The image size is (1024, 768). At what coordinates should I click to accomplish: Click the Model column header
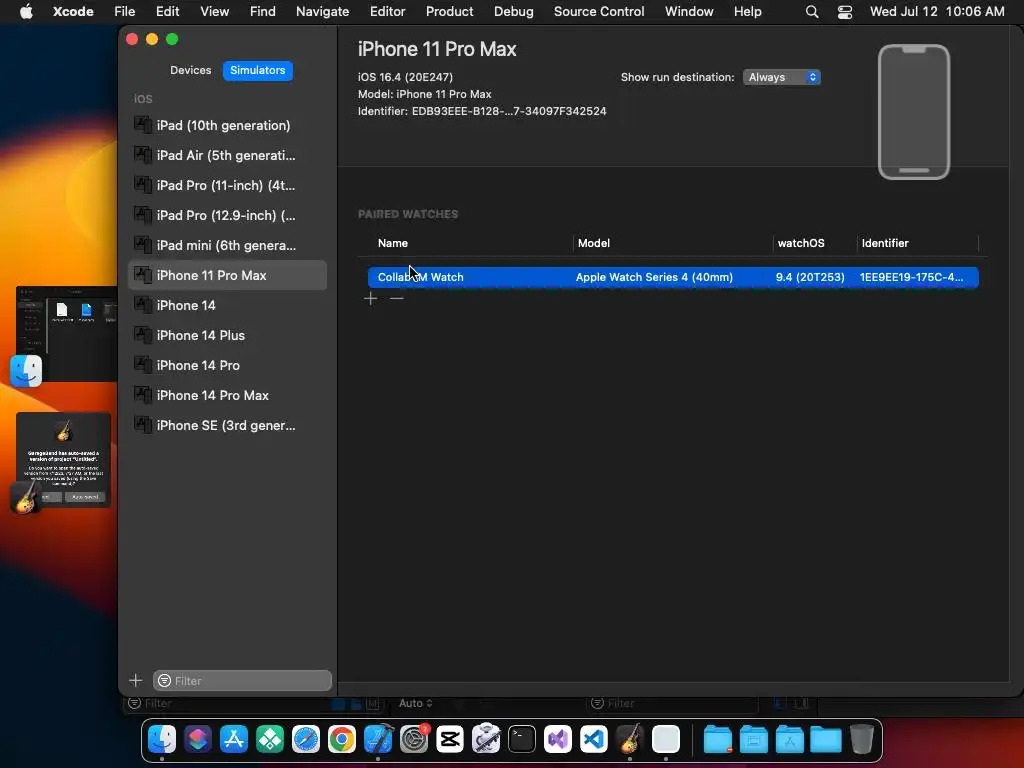point(673,243)
